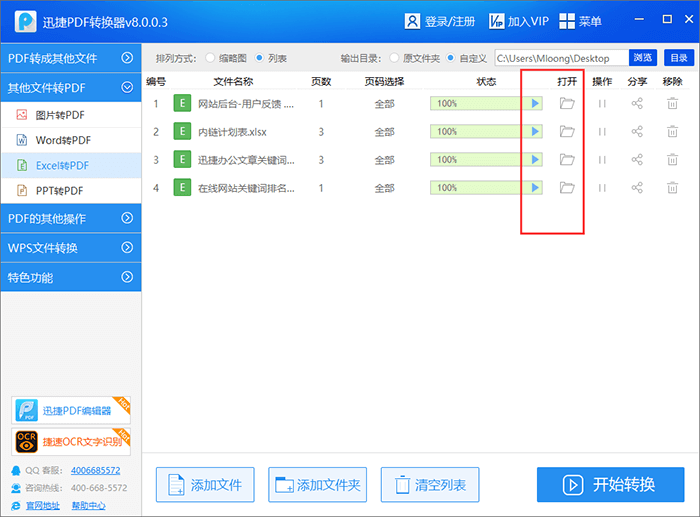Remove 网站后台-用户反馈 from the list
Viewport: 700px width, 517px height.
[672, 104]
